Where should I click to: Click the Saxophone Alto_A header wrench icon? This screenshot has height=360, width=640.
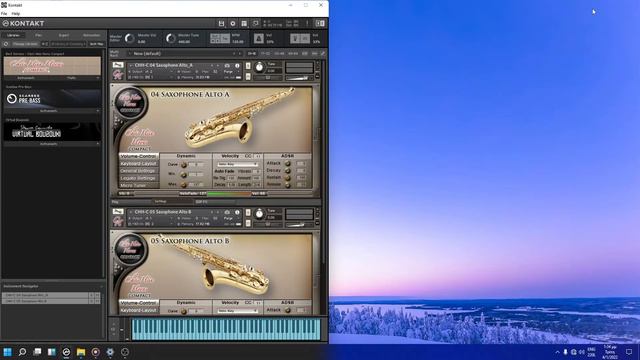point(118,65)
